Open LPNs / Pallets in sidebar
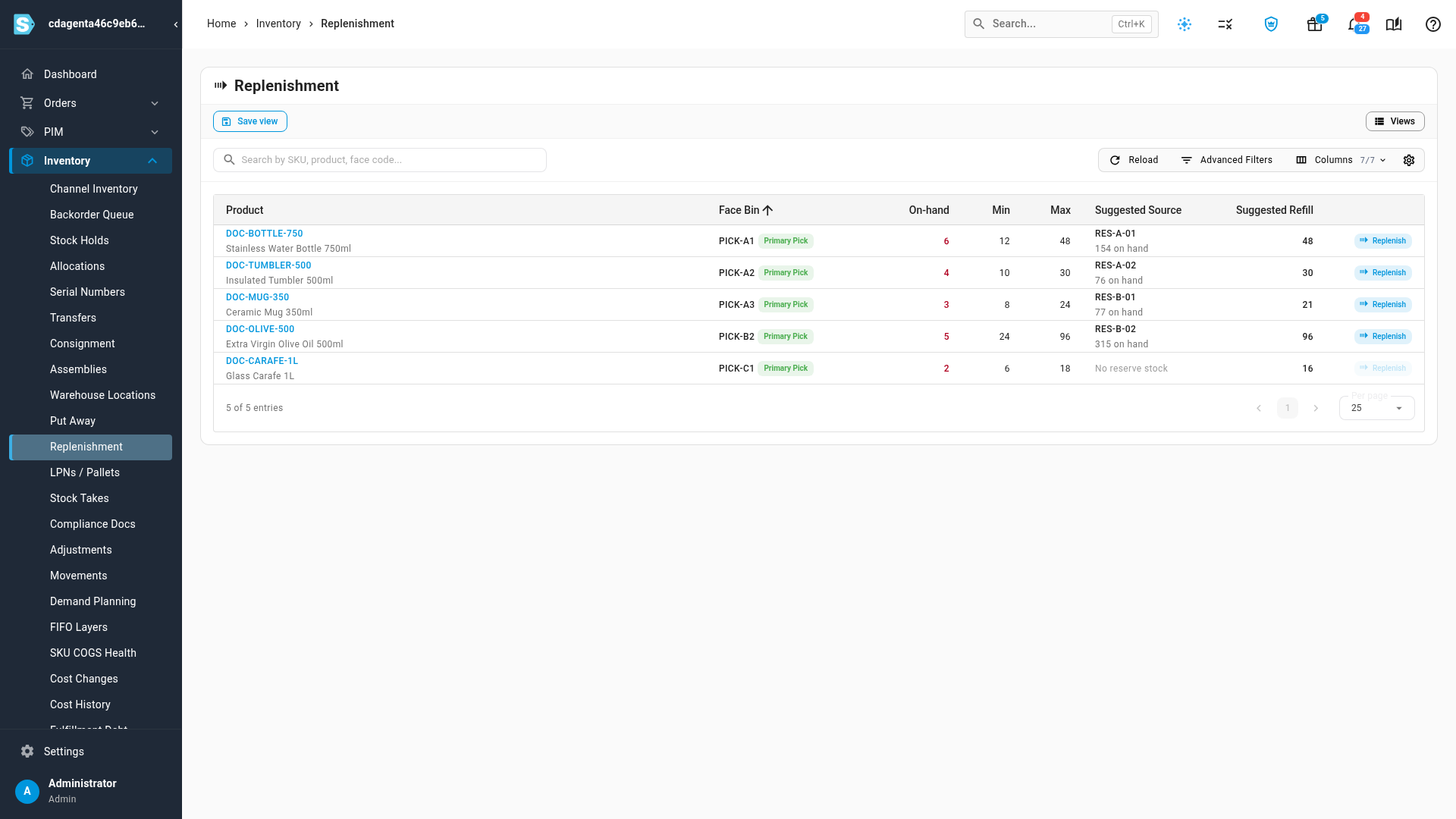Image resolution: width=1456 pixels, height=819 pixels. coord(85,472)
